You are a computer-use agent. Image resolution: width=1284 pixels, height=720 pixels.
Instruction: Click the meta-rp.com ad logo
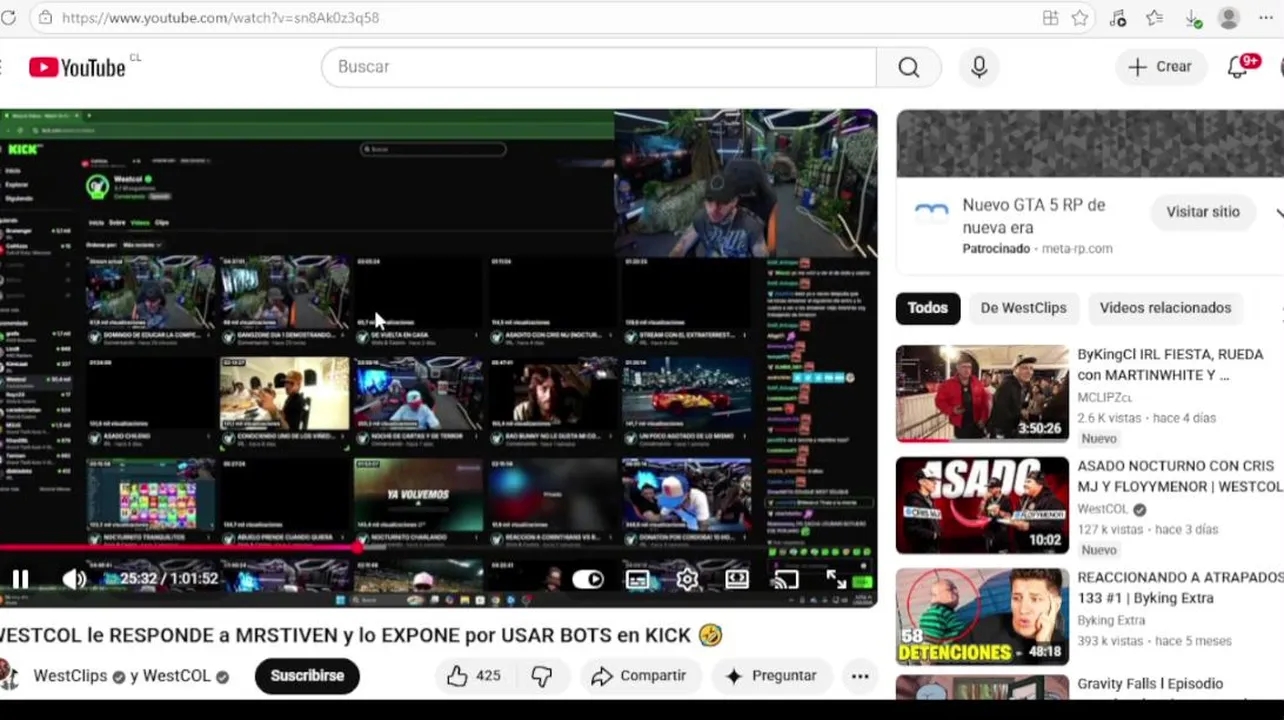click(x=931, y=212)
